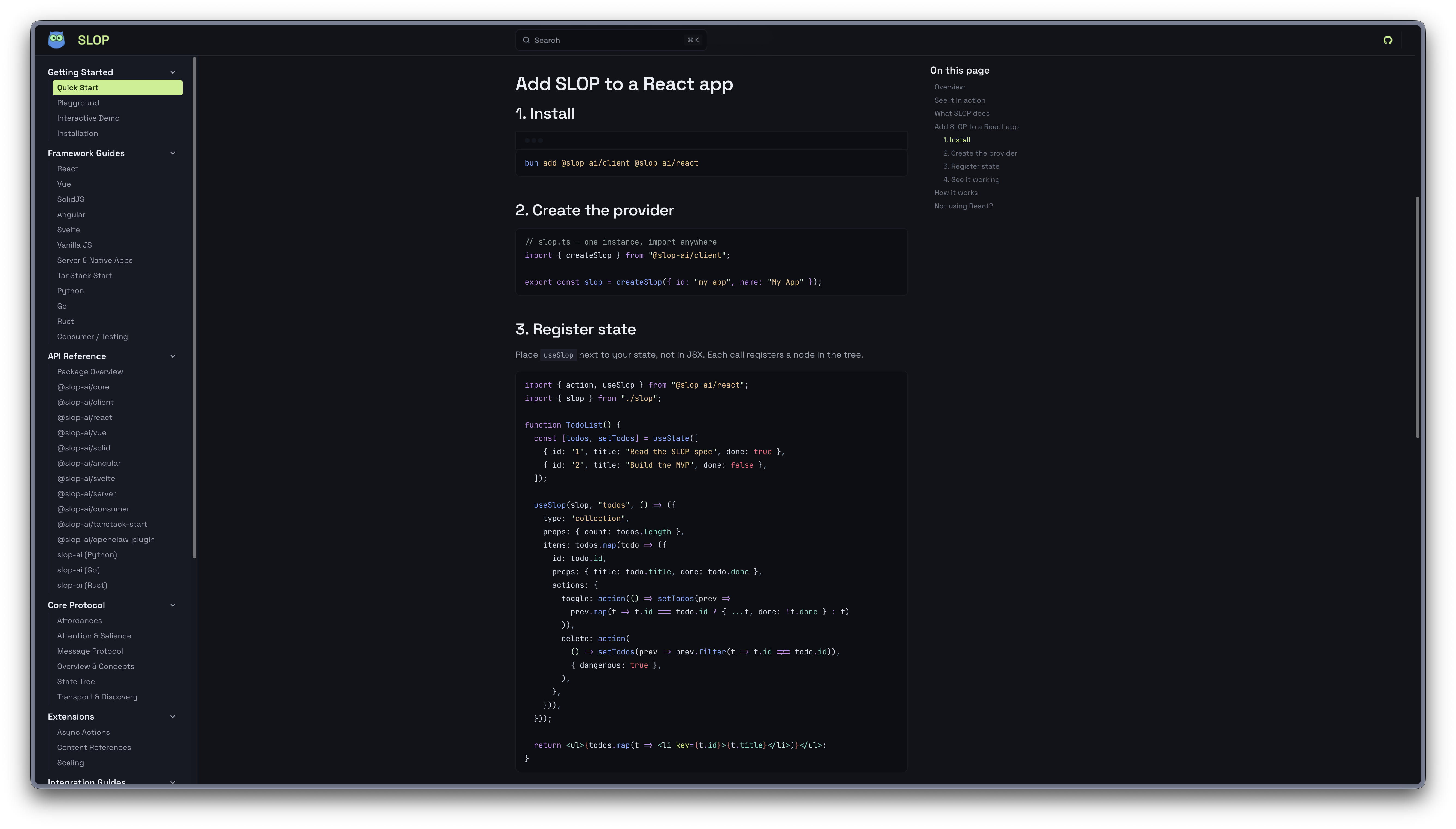Open the SolidJS guide
Image resolution: width=1456 pixels, height=829 pixels.
click(71, 200)
